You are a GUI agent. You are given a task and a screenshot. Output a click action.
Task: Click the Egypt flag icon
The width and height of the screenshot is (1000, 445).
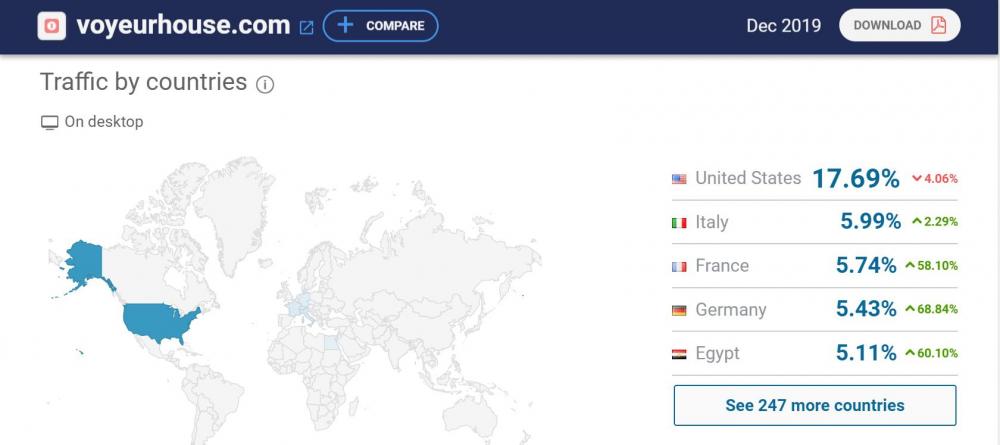pyautogui.click(x=679, y=355)
